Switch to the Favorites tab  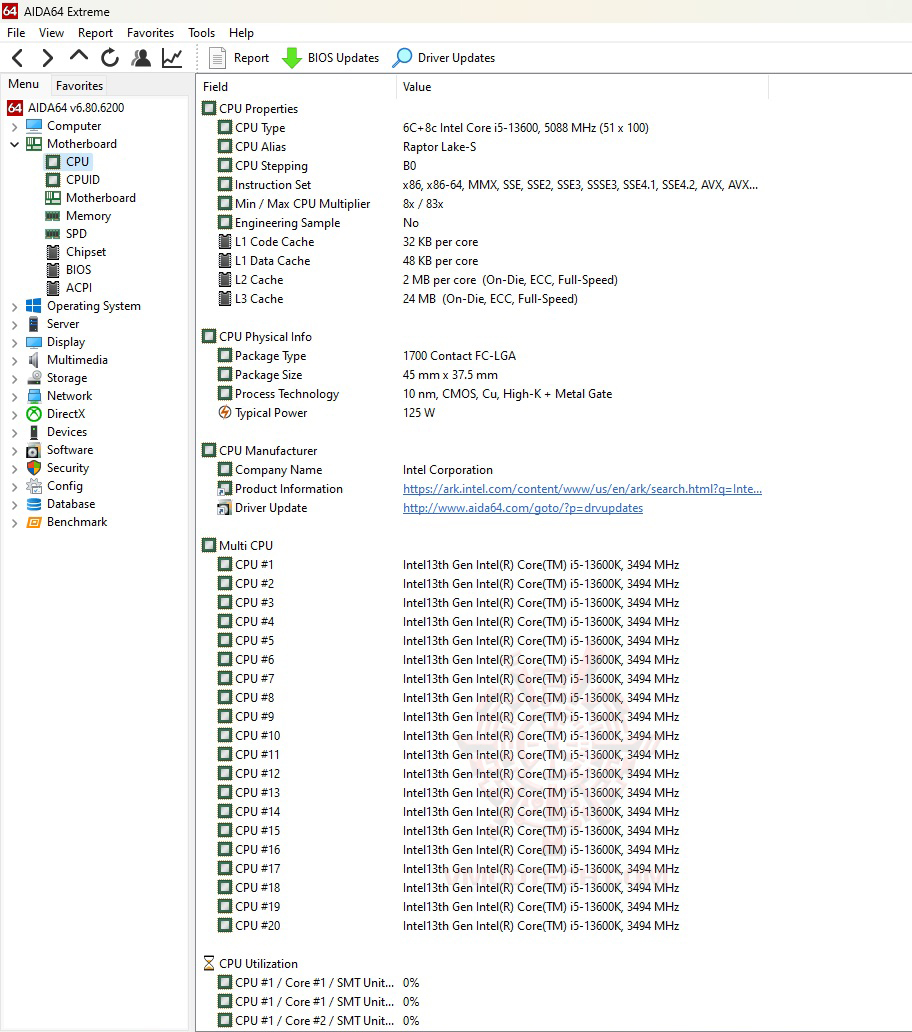[80, 86]
